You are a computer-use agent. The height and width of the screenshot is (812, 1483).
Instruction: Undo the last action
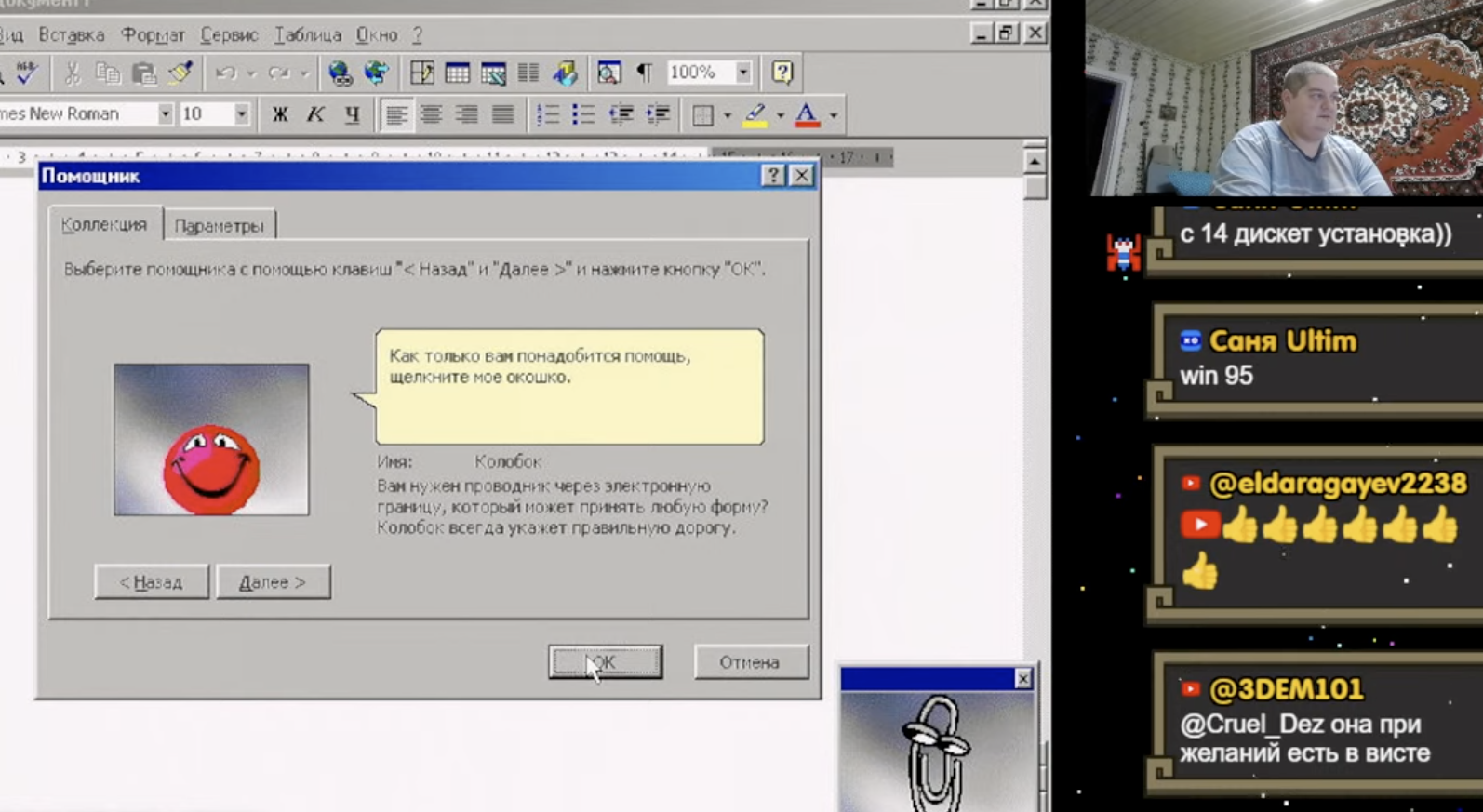coord(225,73)
